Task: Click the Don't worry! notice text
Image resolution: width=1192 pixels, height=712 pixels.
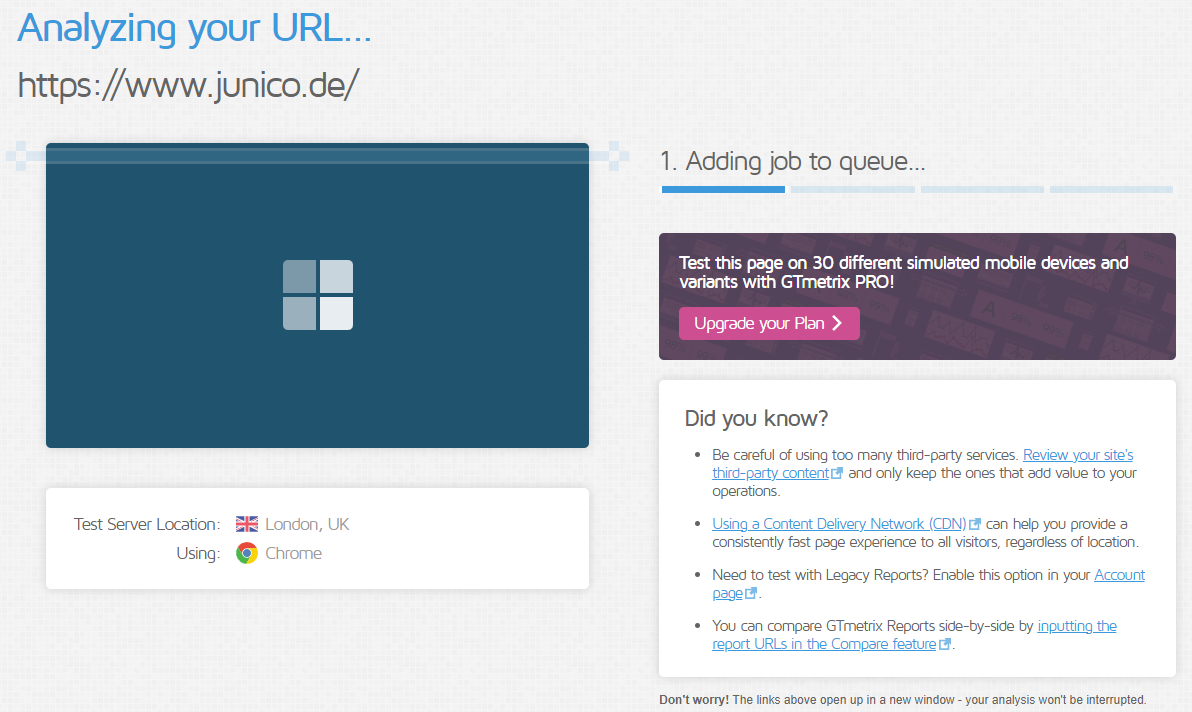Action: pyautogui.click(x=902, y=700)
